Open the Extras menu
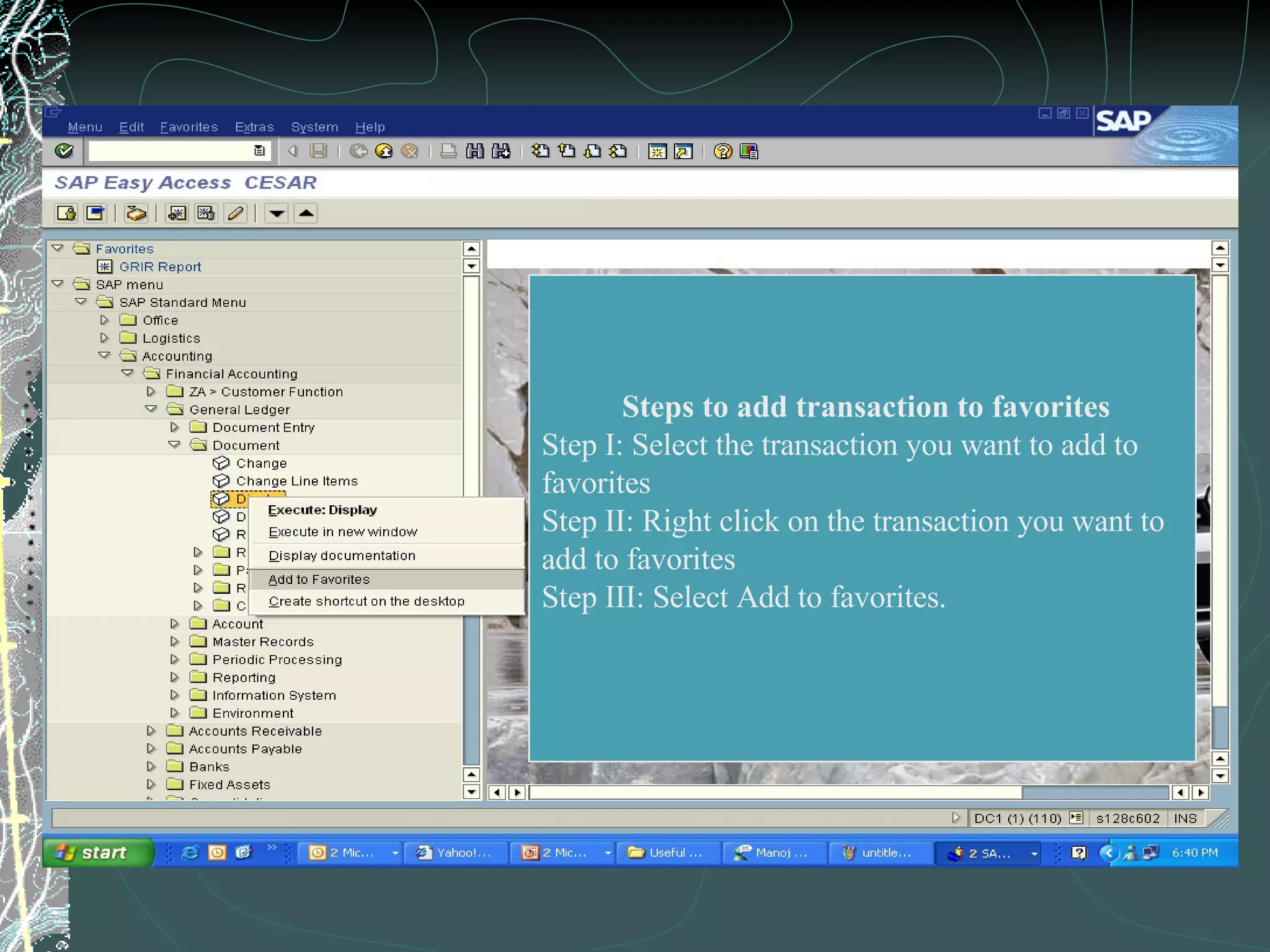 coord(254,127)
